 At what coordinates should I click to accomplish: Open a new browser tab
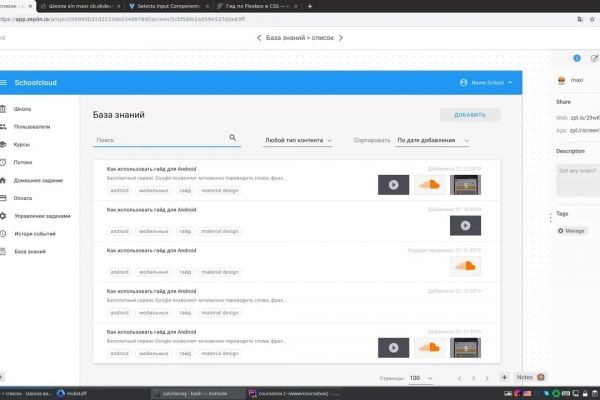coord(310,6)
